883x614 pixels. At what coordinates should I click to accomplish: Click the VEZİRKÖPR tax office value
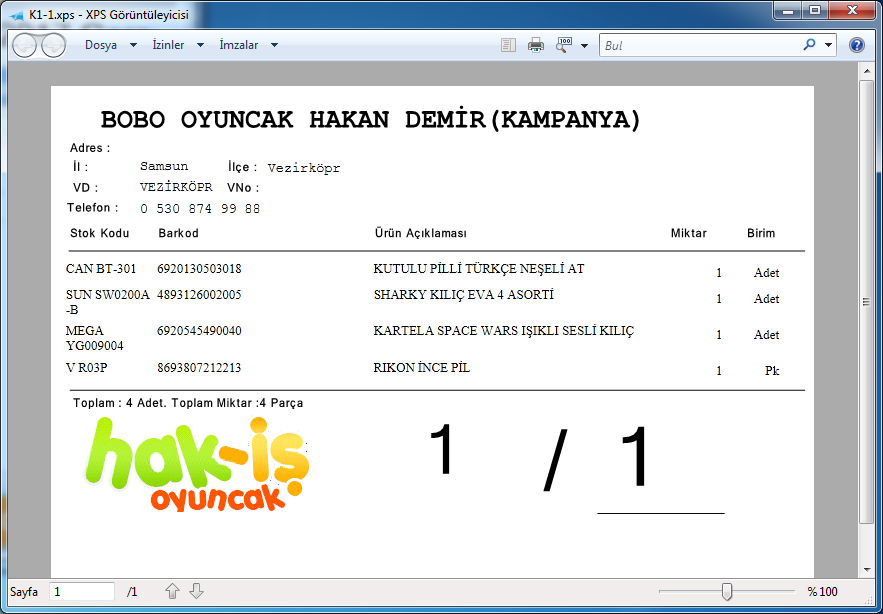(x=176, y=187)
